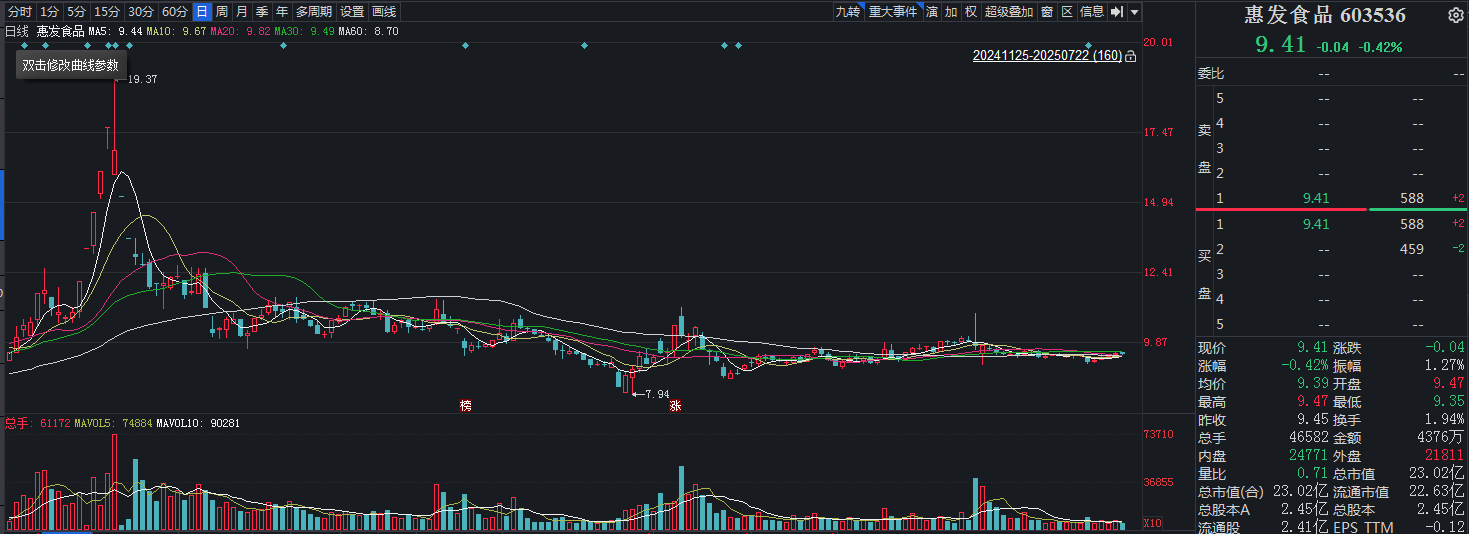The height and width of the screenshot is (534, 1469).
Task: Click the 20.01 price axis label
Action: (1157, 42)
